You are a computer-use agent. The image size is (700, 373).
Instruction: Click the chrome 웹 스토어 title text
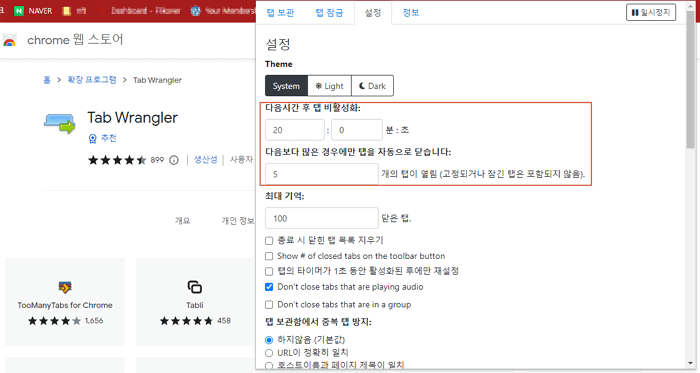75,40
